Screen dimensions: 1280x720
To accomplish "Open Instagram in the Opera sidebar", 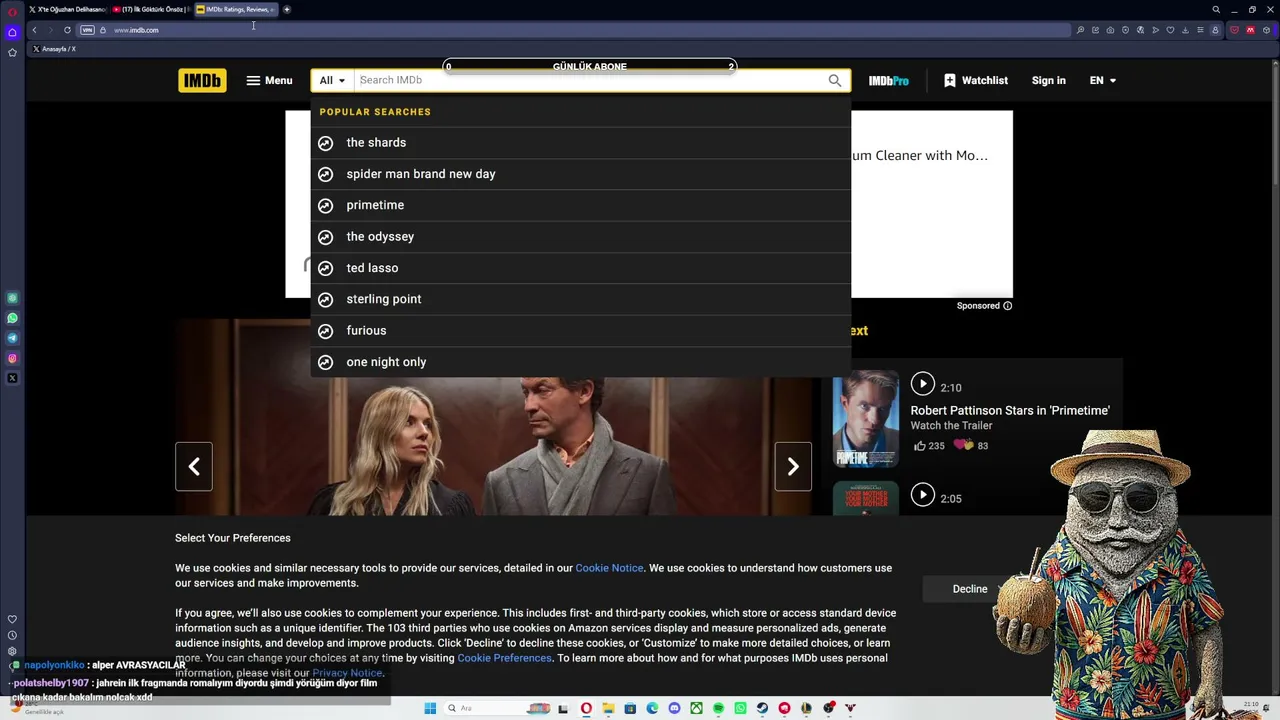I will pos(12,358).
